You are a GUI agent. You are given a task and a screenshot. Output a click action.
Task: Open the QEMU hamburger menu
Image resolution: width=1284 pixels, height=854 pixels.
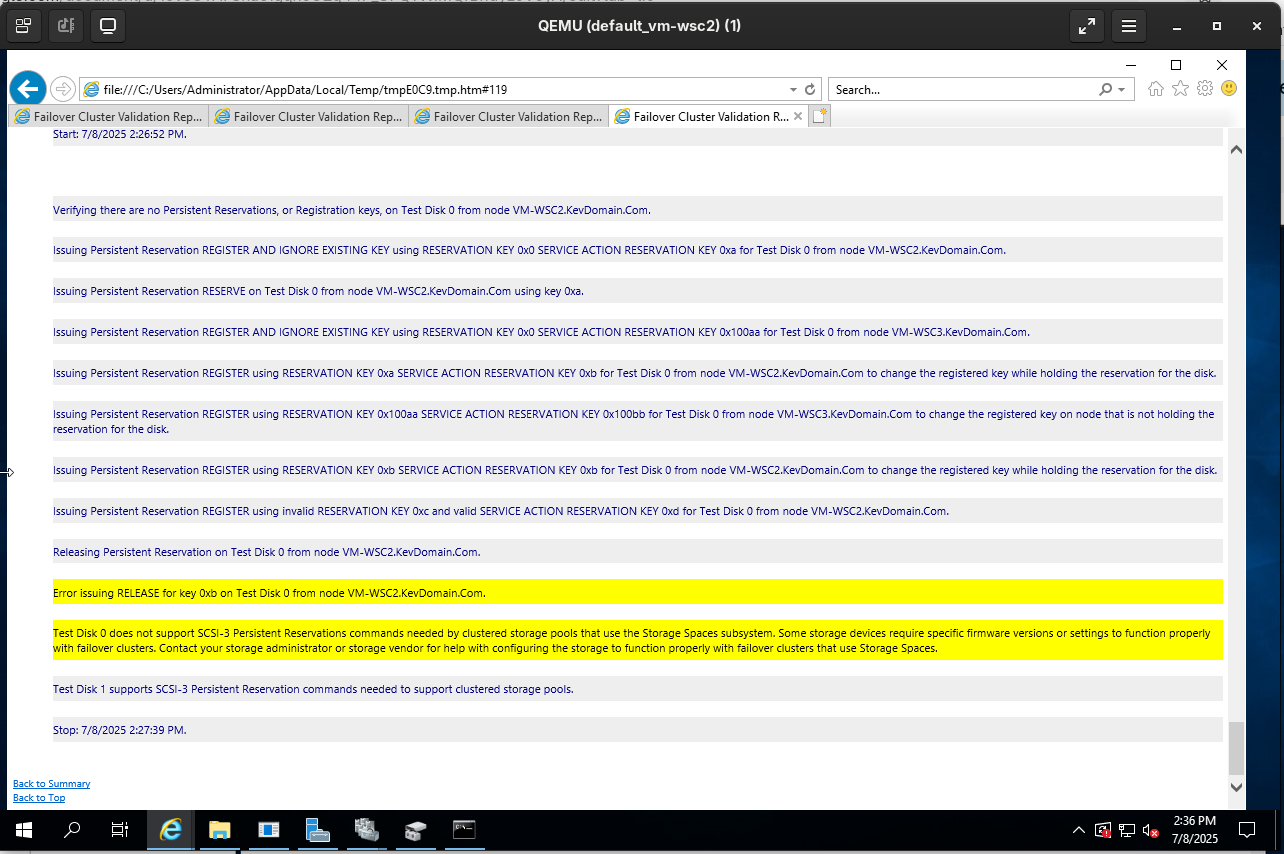tap(1128, 26)
